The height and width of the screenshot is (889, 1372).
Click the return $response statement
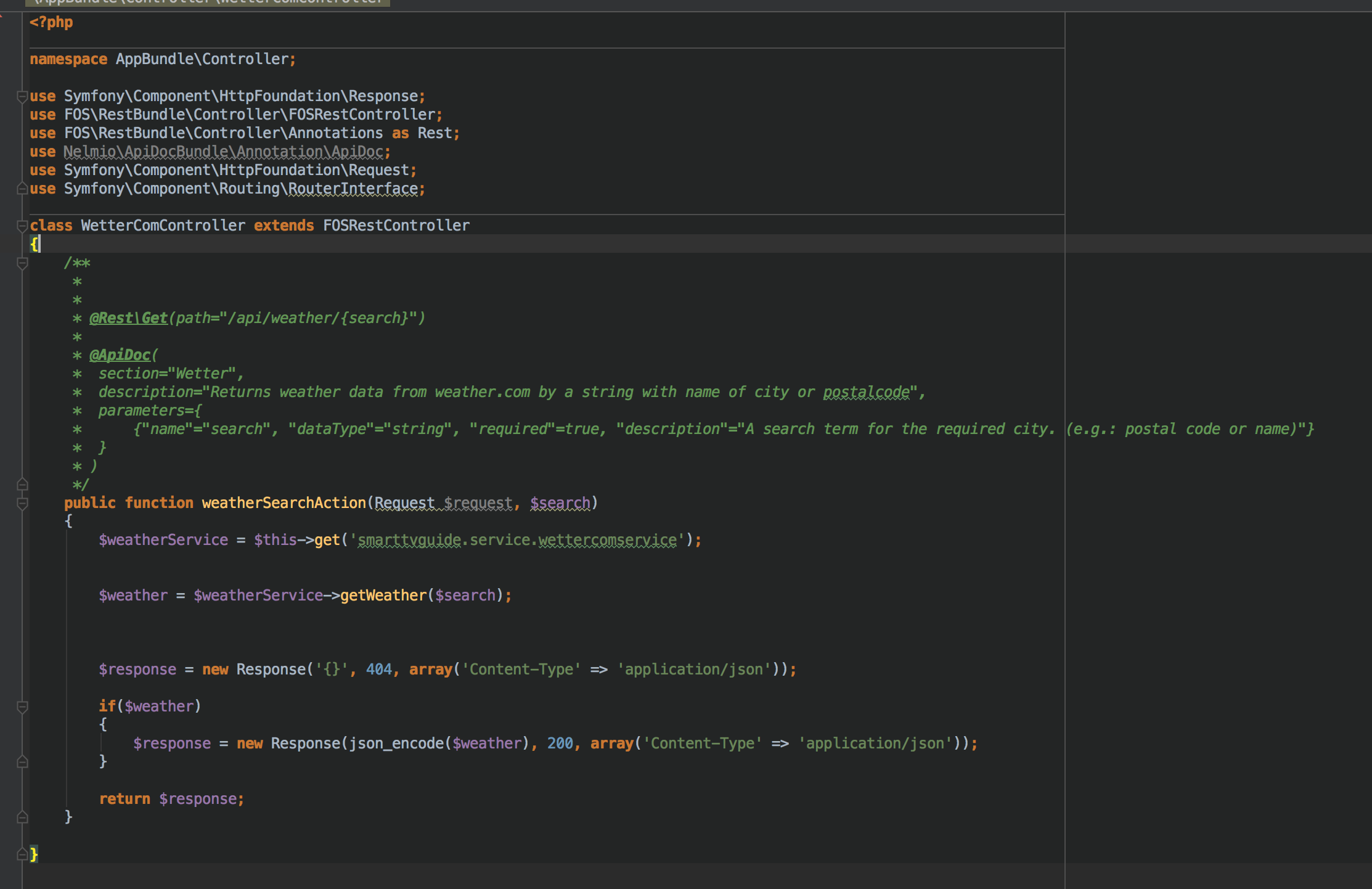point(171,799)
